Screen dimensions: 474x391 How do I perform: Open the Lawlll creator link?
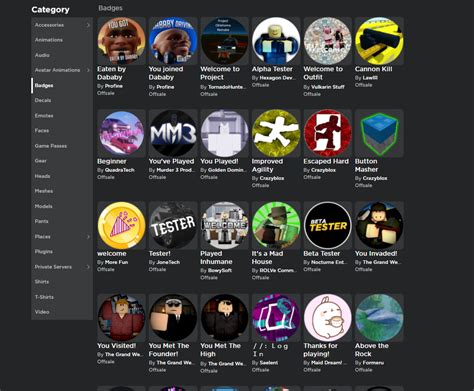[x=370, y=78]
